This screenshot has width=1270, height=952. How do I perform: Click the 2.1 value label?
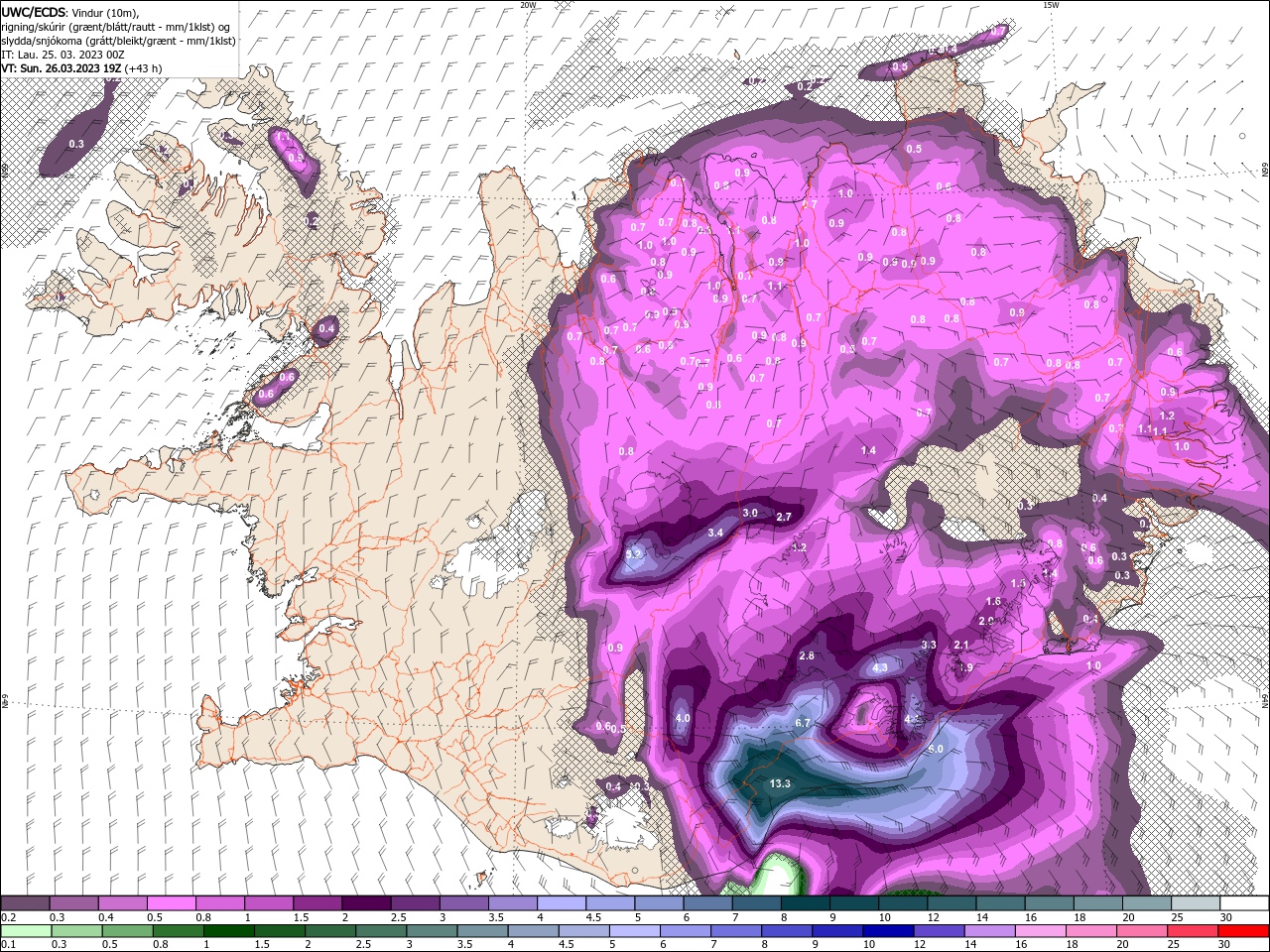(960, 645)
